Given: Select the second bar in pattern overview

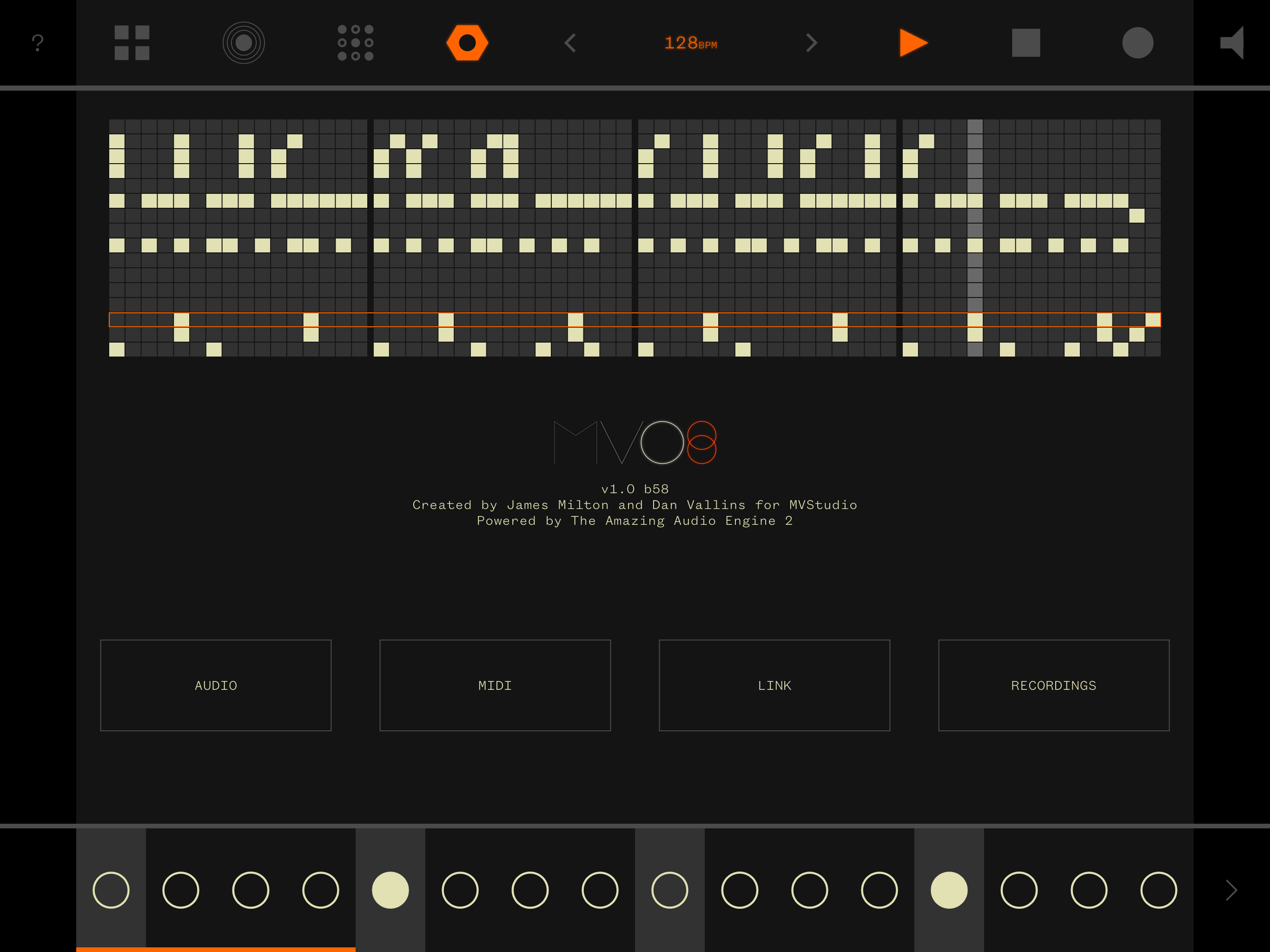Looking at the screenshot, I should click(x=503, y=238).
